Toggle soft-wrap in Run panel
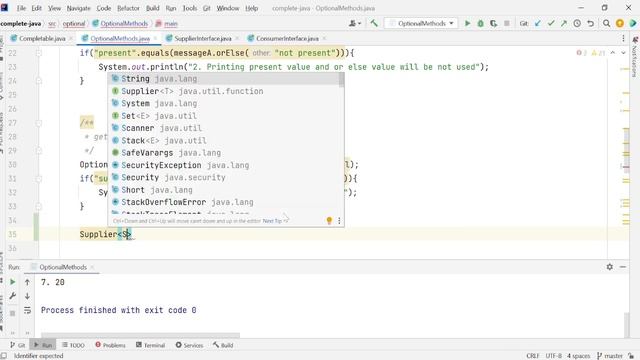 (x=27, y=310)
